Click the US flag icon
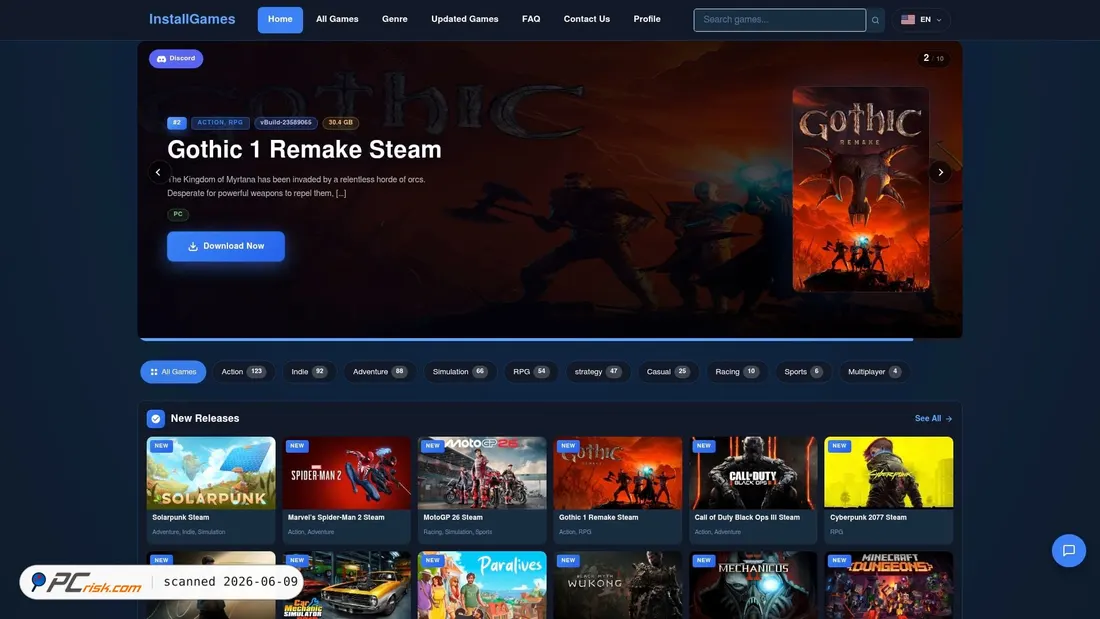The height and width of the screenshot is (619, 1100). (x=908, y=20)
